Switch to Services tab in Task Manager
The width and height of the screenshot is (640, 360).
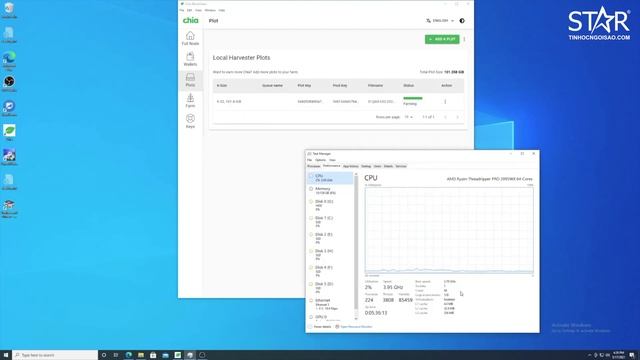point(401,167)
